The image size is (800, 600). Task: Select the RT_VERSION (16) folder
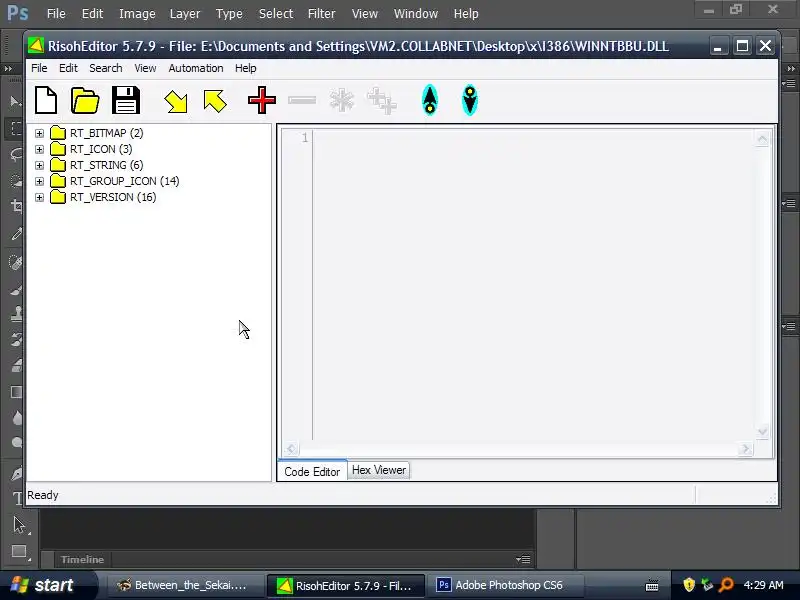point(113,197)
